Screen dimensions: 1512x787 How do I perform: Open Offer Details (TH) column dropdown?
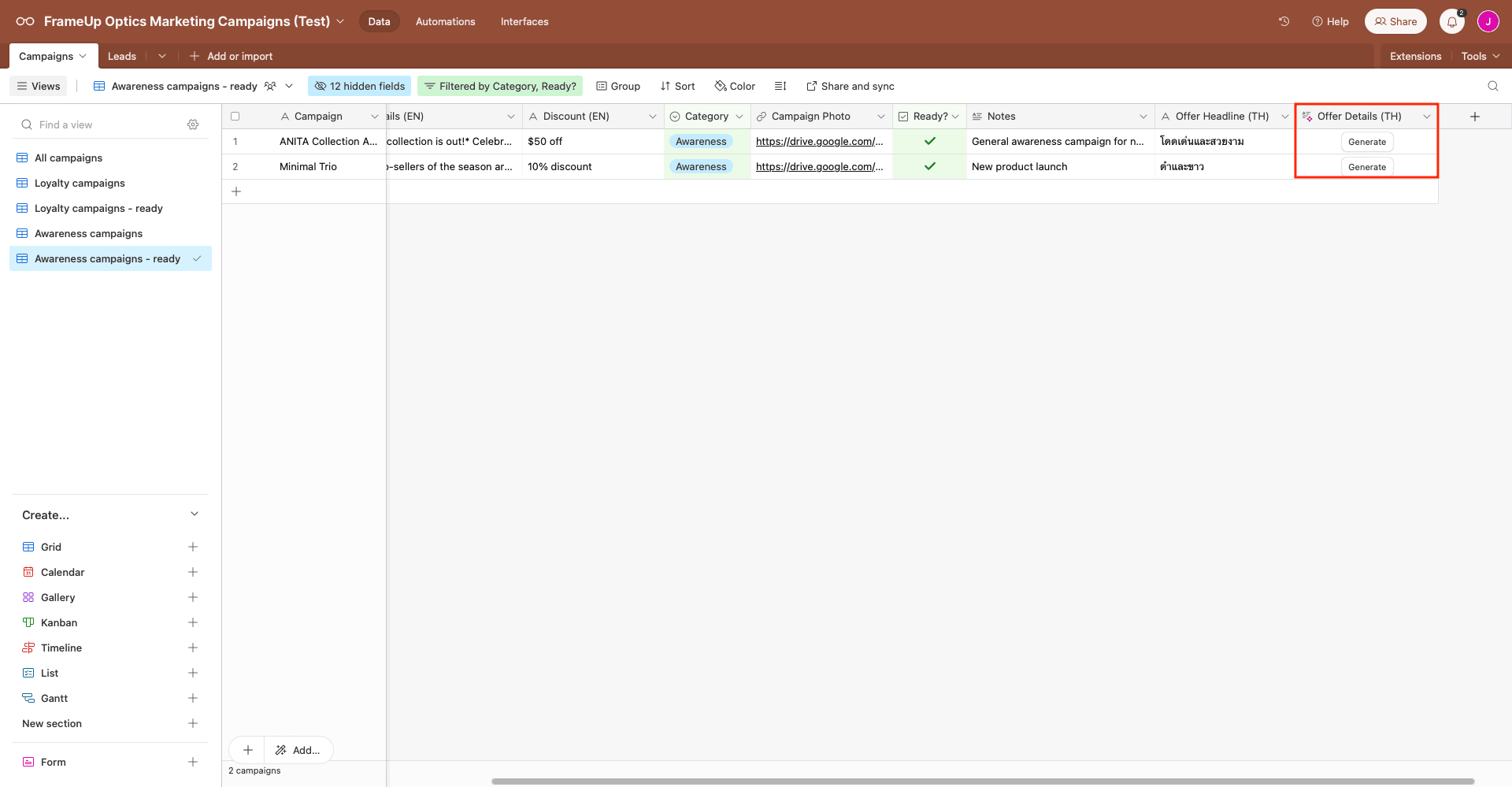pos(1427,116)
